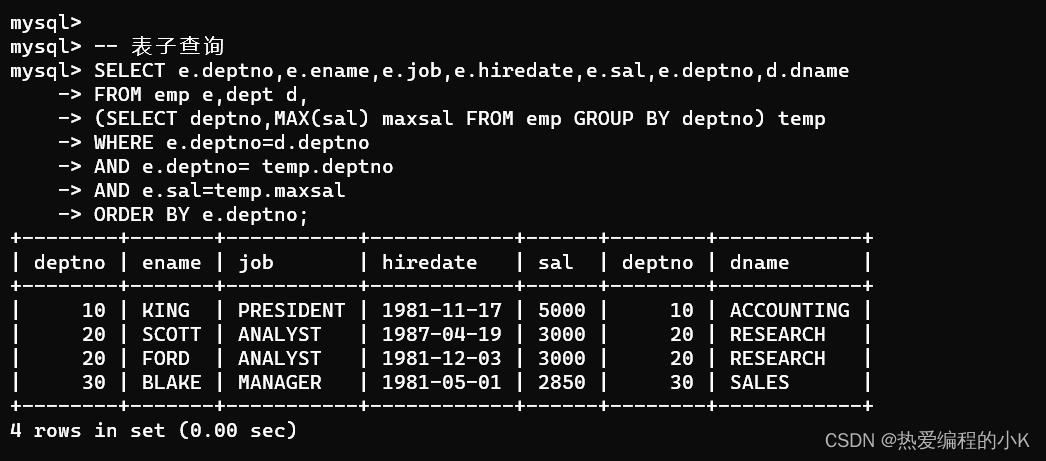Click the salary value 5000
The image size is (1046, 461).
click(561, 310)
